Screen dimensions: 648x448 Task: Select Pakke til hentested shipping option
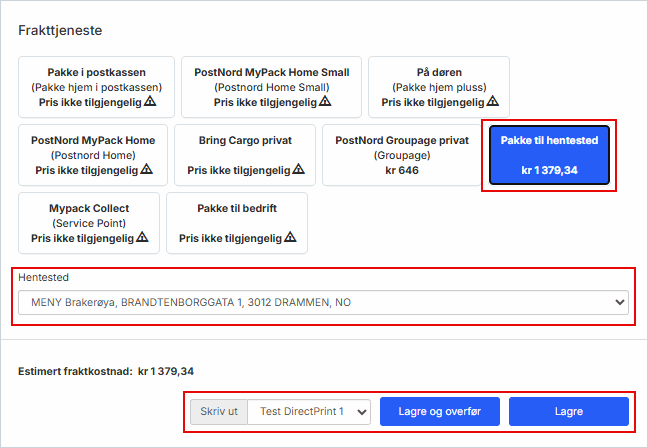pos(549,155)
